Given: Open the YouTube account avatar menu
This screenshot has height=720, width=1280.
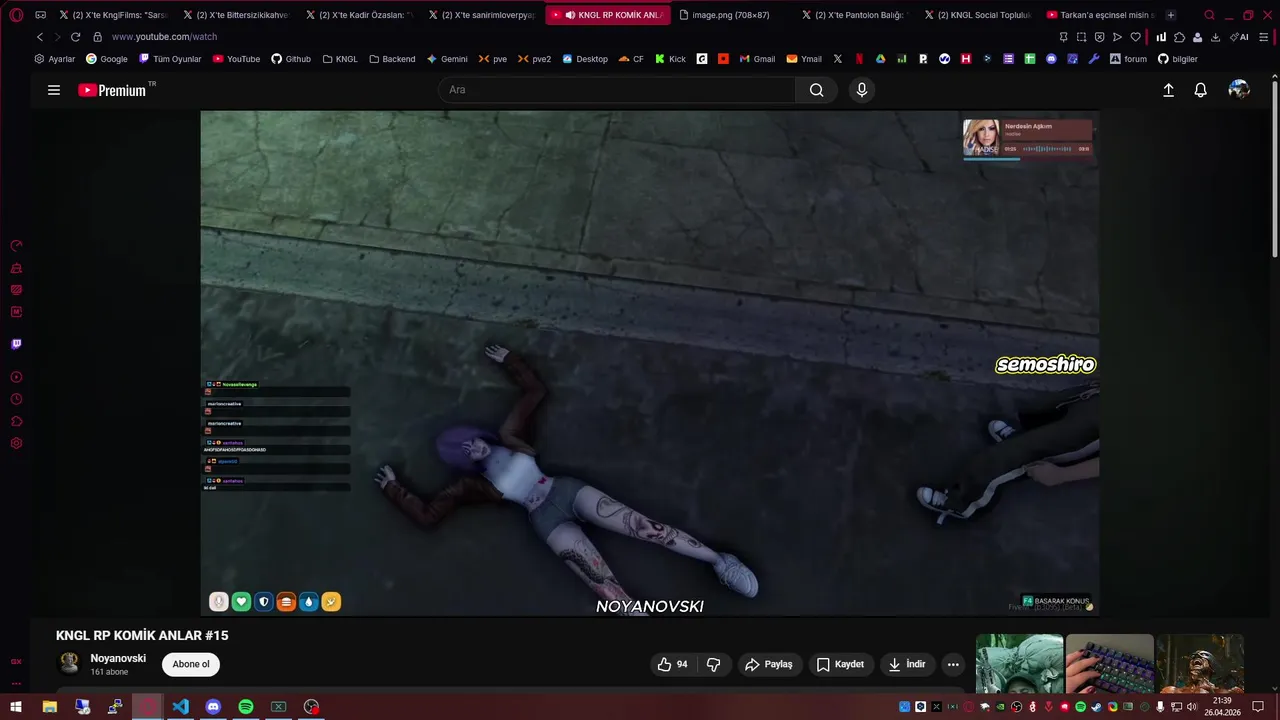Looking at the screenshot, I should click(x=1239, y=90).
